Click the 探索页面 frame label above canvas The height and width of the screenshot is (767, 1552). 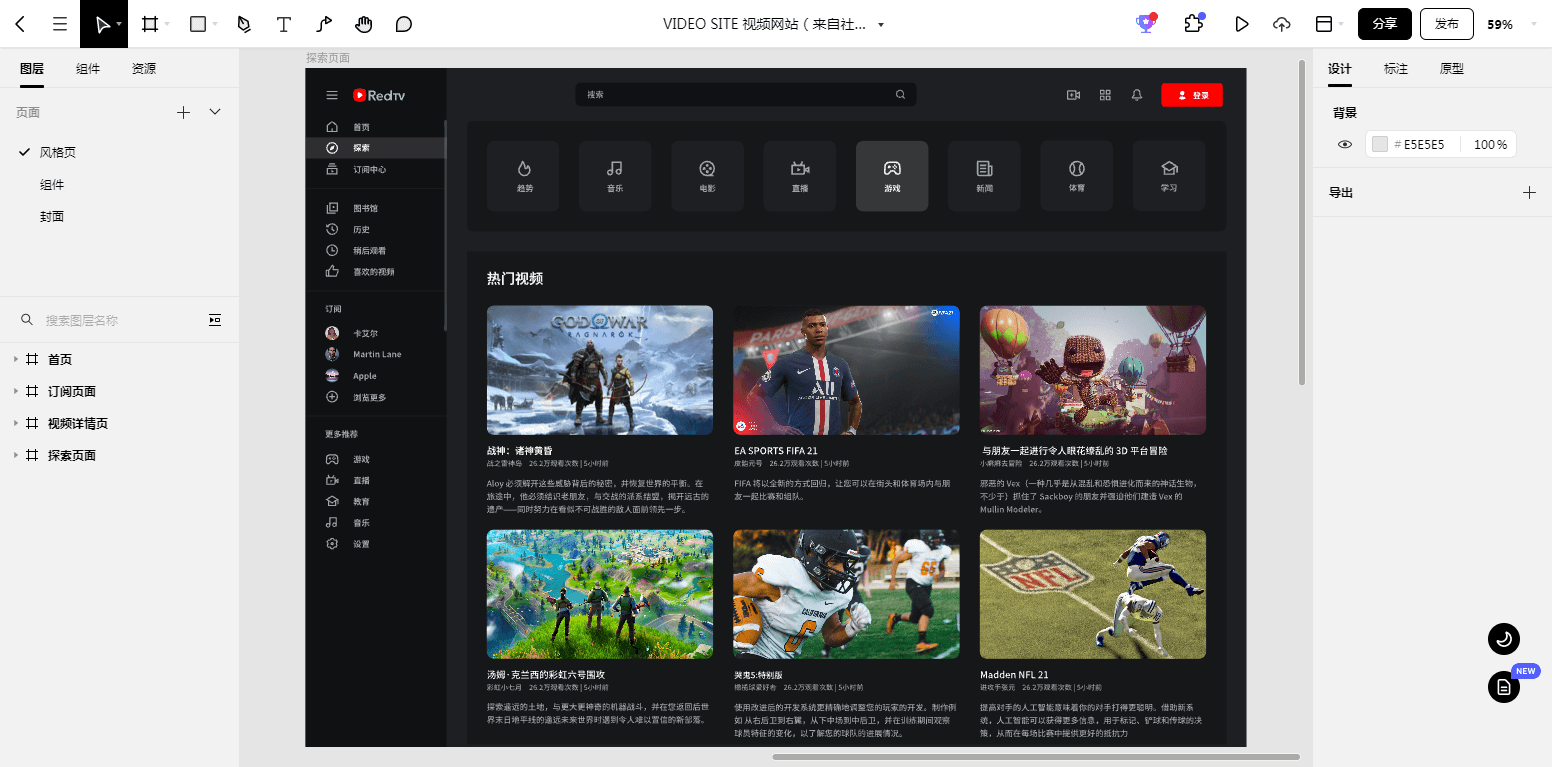328,58
